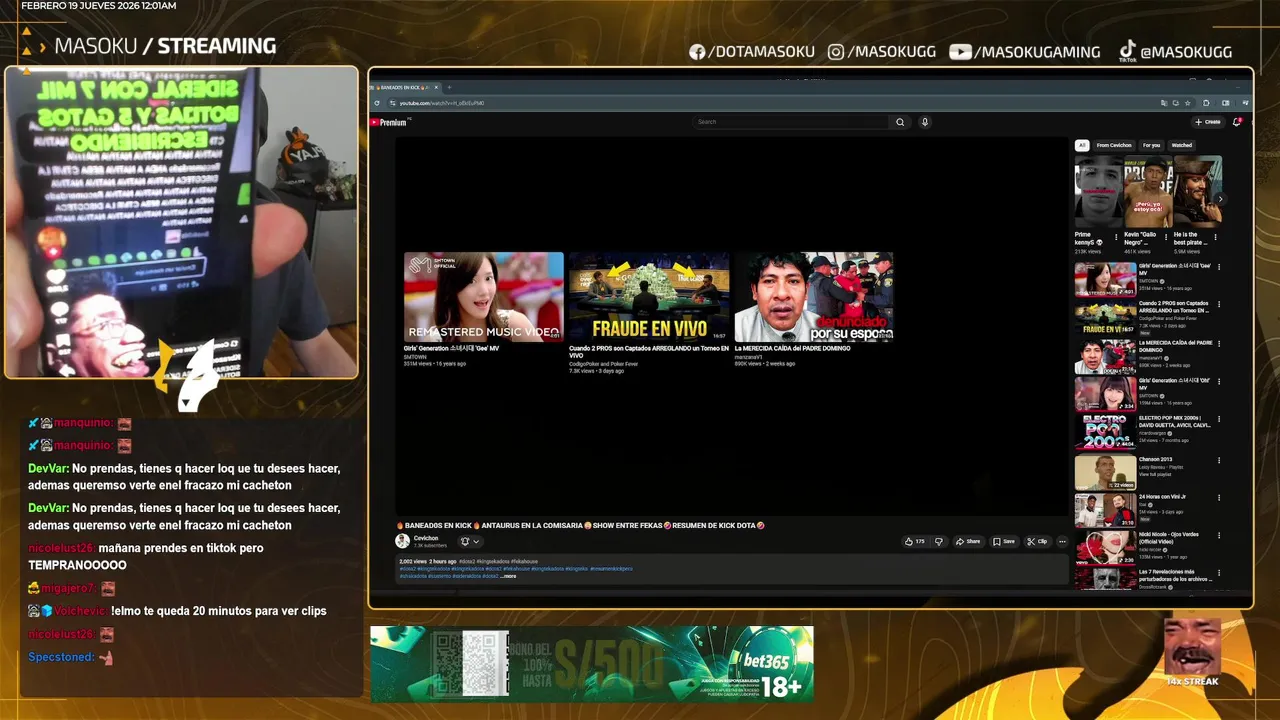The height and width of the screenshot is (720, 1280).
Task: Dislike the video with thumbs down
Action: (938, 541)
